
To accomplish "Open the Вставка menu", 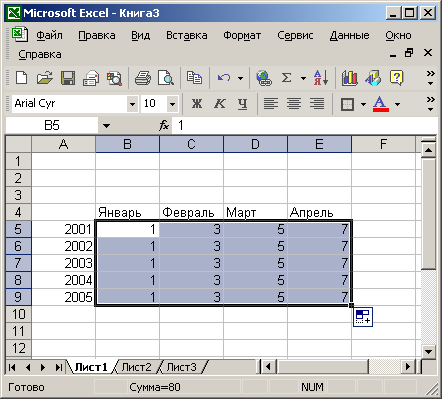I will pyautogui.click(x=187, y=35).
